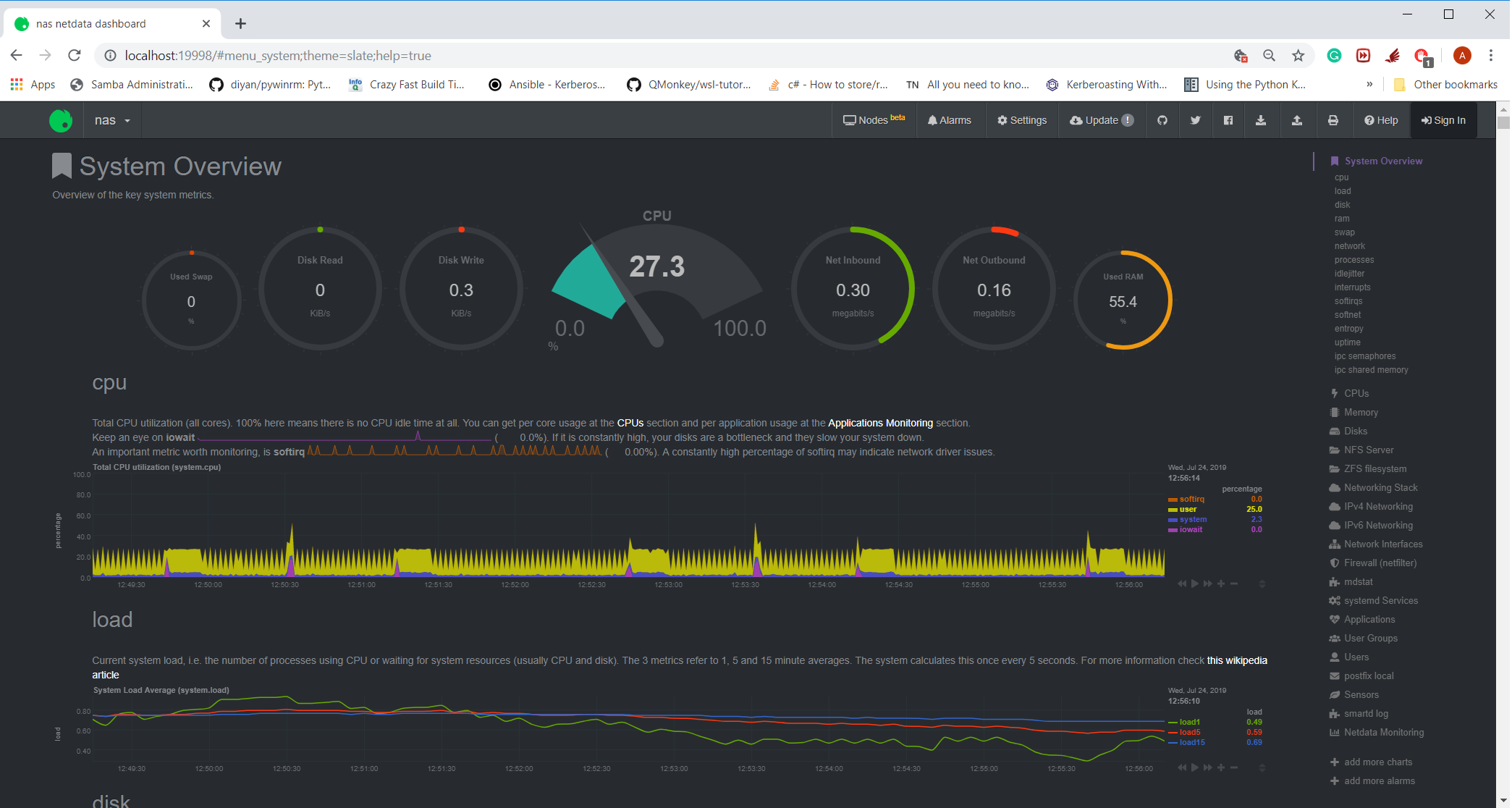The width and height of the screenshot is (1512, 808).
Task: Export a snapshot via the download icon
Action: 1262,120
